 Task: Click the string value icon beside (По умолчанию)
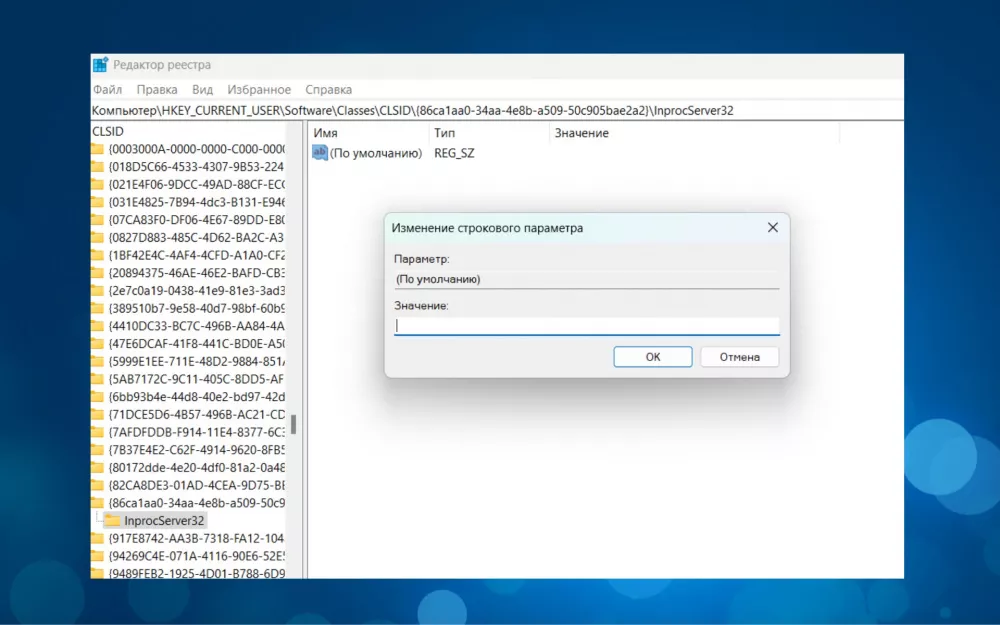click(x=320, y=153)
